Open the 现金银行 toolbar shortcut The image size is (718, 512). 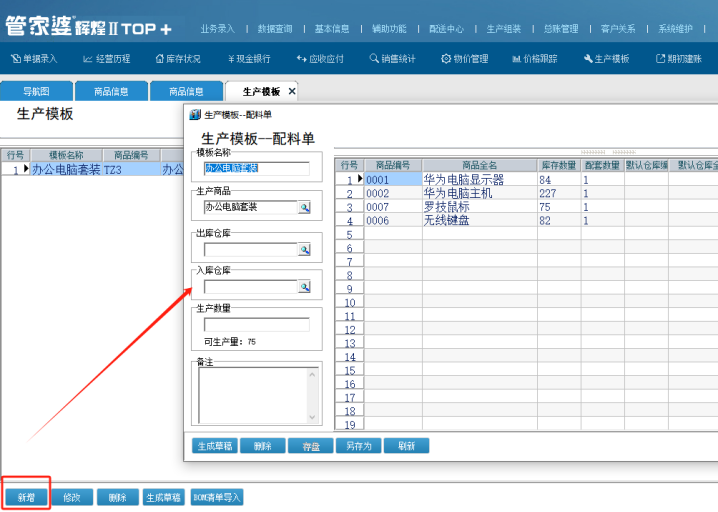click(249, 59)
